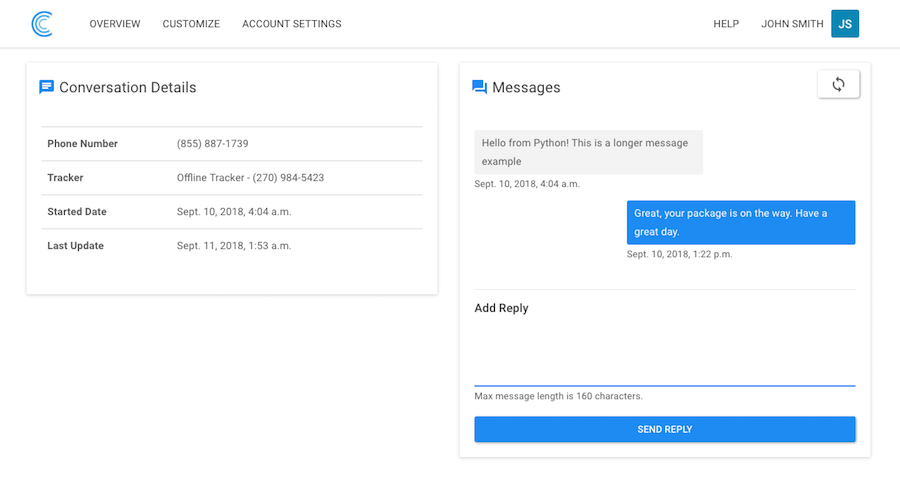Click the Conversation Details chat icon
The width and height of the screenshot is (900, 491).
(47, 87)
